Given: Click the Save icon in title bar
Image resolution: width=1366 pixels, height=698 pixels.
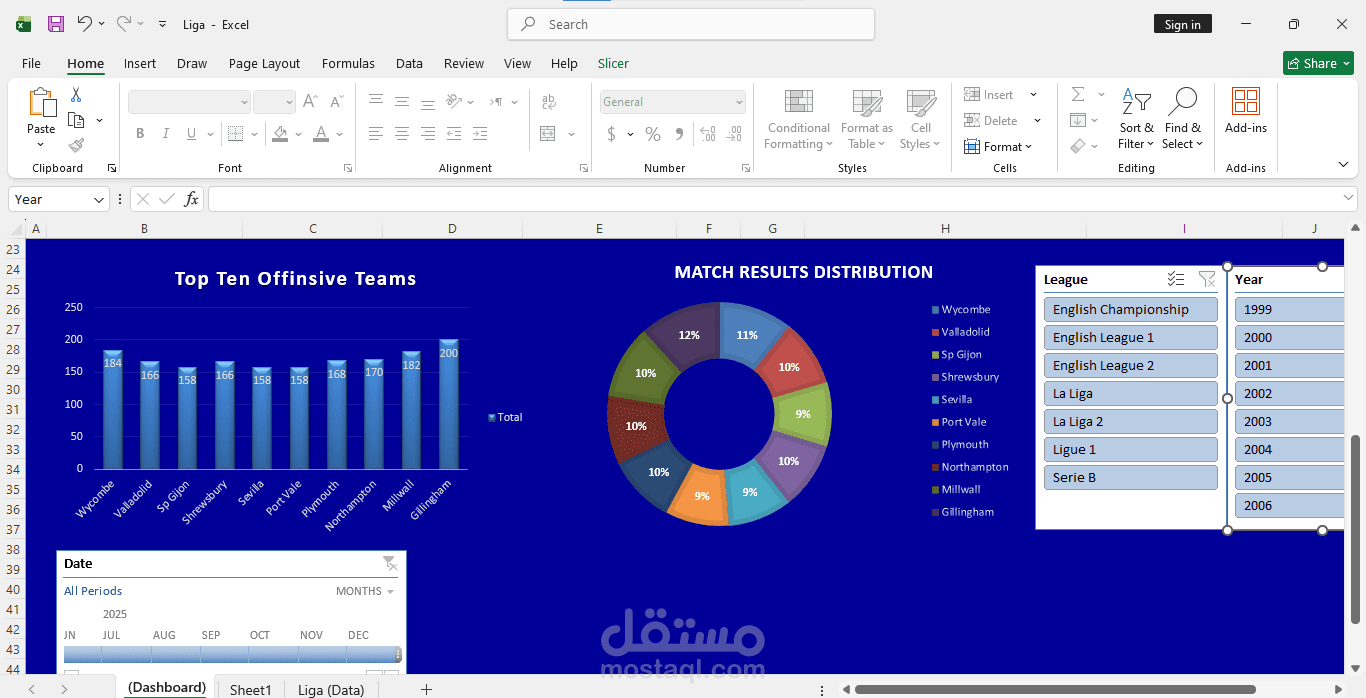Looking at the screenshot, I should (x=56, y=24).
